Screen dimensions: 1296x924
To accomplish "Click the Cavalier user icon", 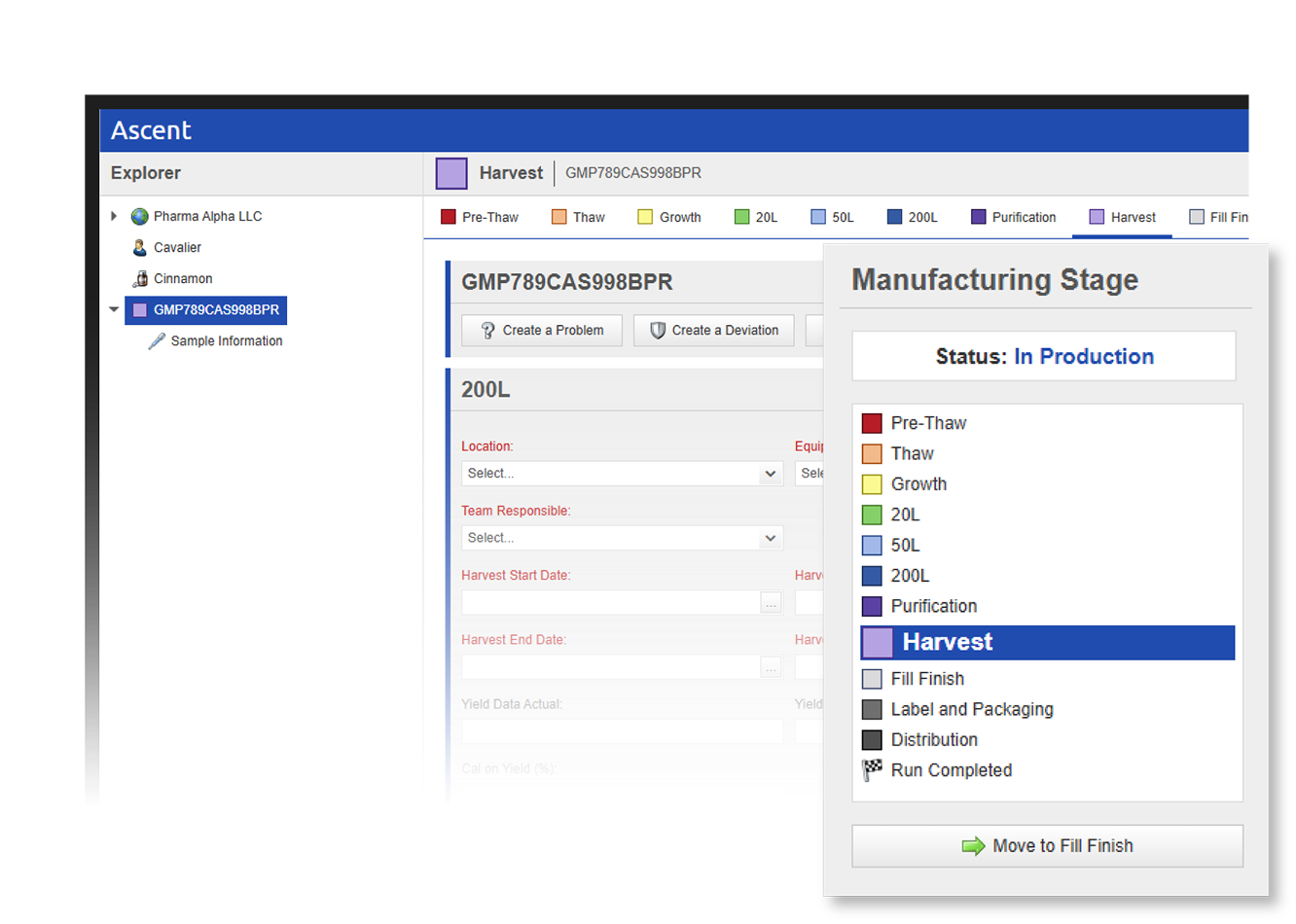I will pos(139,247).
